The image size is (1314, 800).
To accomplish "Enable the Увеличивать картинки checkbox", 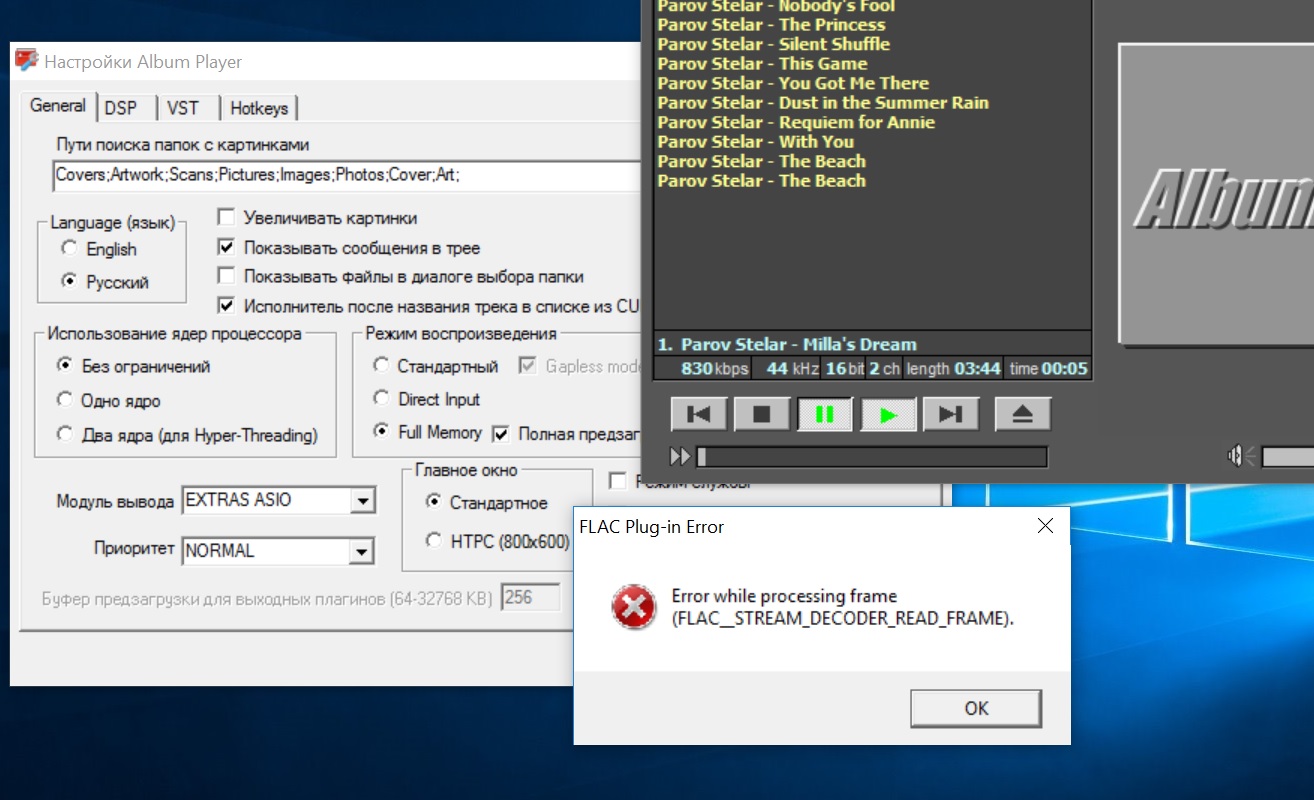I will click(317, 218).
